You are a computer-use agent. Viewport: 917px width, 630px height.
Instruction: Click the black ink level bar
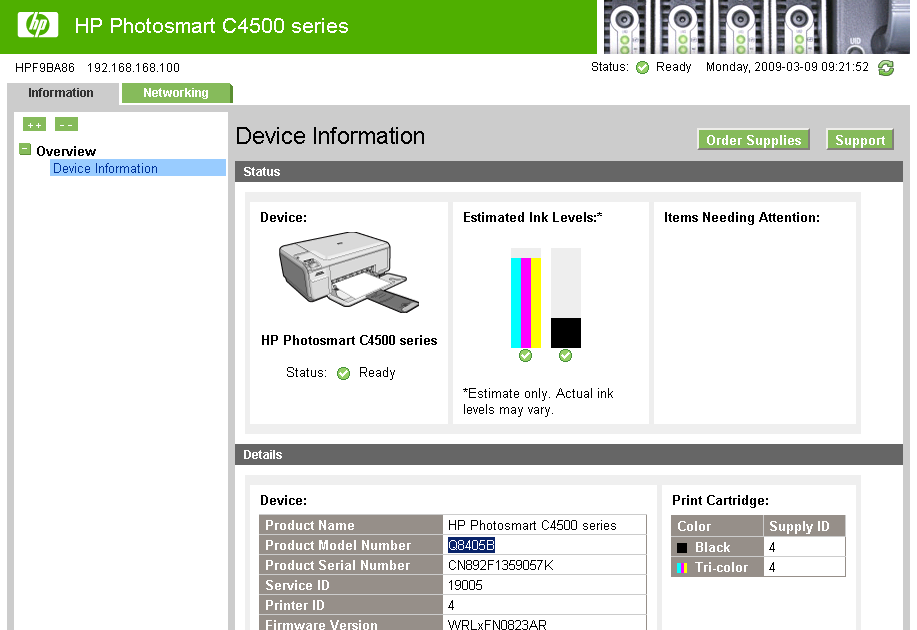pyautogui.click(x=566, y=298)
